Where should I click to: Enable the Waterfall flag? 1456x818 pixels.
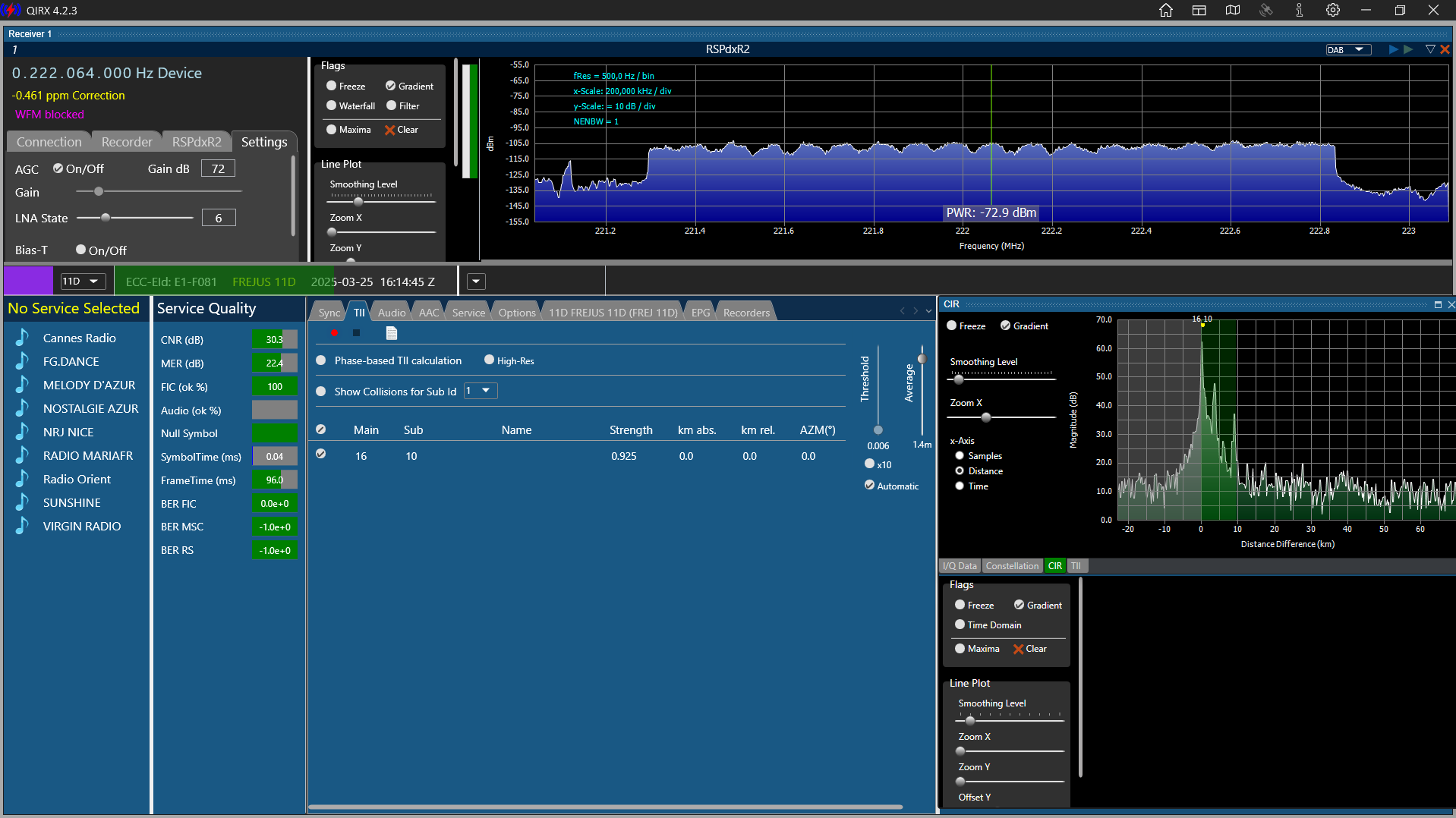click(x=351, y=105)
